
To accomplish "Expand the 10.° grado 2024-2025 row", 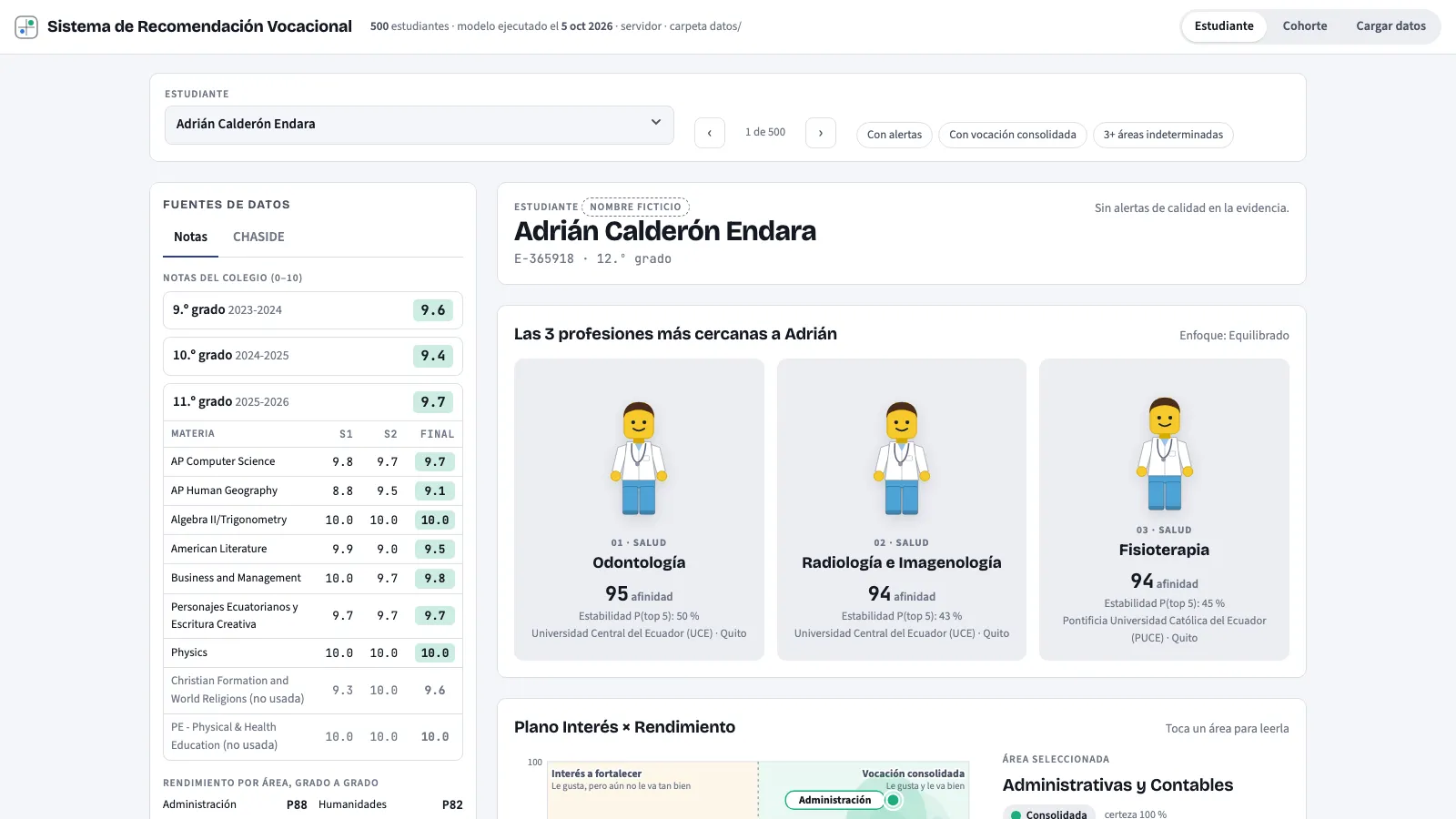I will click(313, 356).
